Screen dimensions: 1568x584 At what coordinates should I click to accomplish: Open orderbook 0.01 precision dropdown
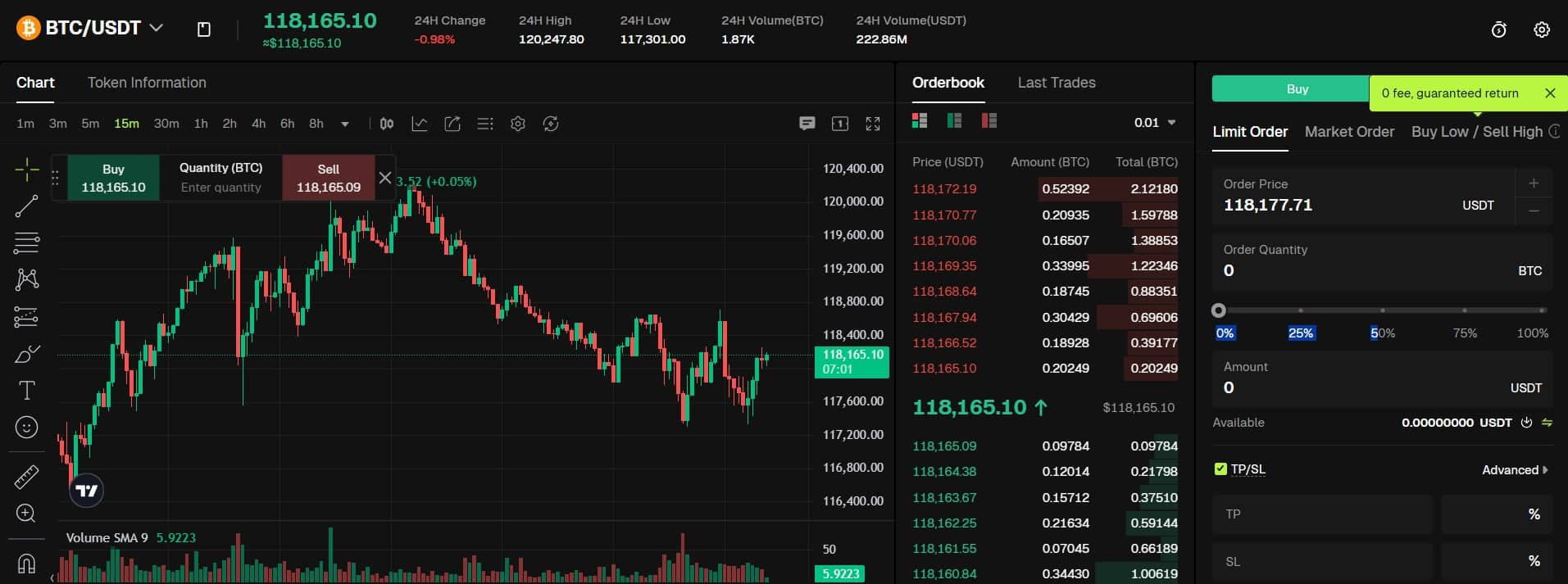click(x=1155, y=123)
